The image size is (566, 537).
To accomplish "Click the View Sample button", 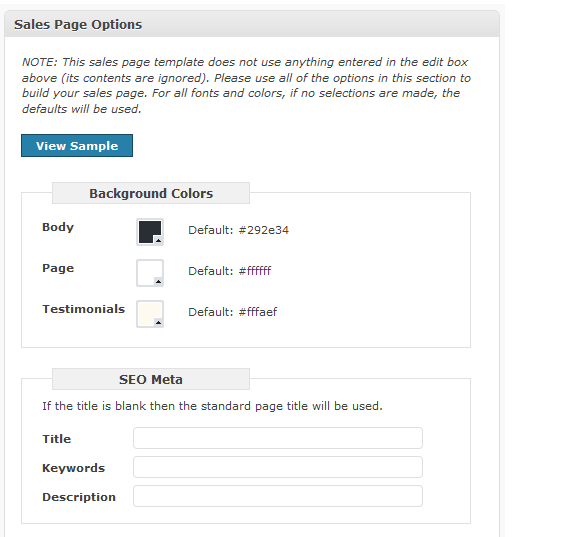I will point(77,145).
